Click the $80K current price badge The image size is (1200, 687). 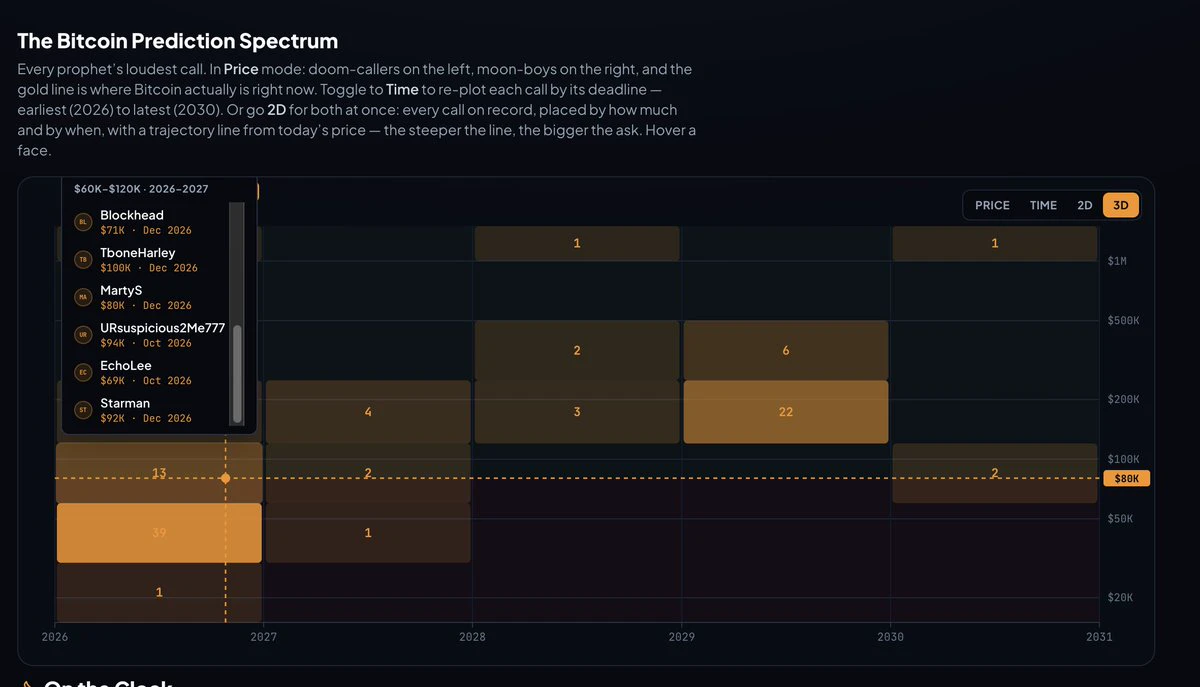click(1126, 479)
